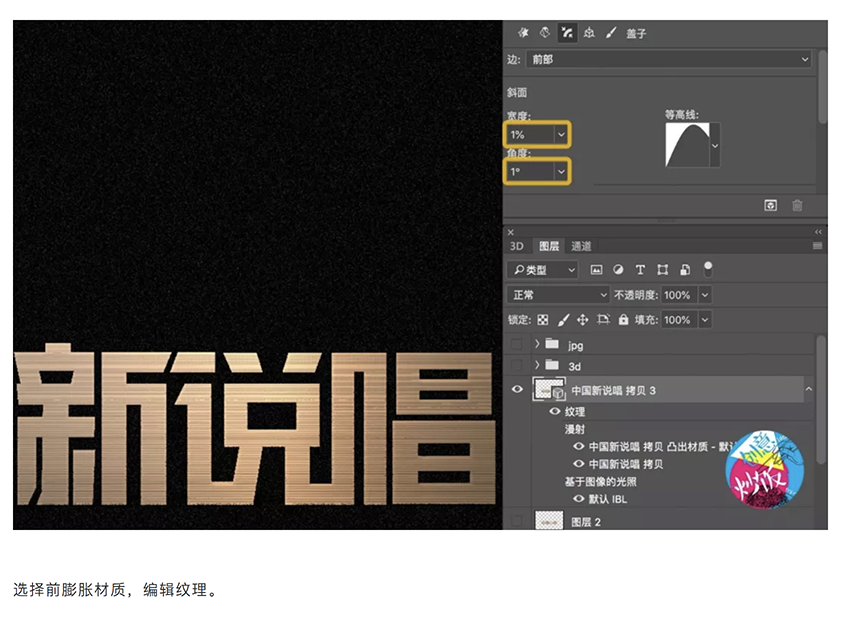Open the 宽度 1% dropdown arrow
Screen dimensions: 844x627
click(561, 135)
